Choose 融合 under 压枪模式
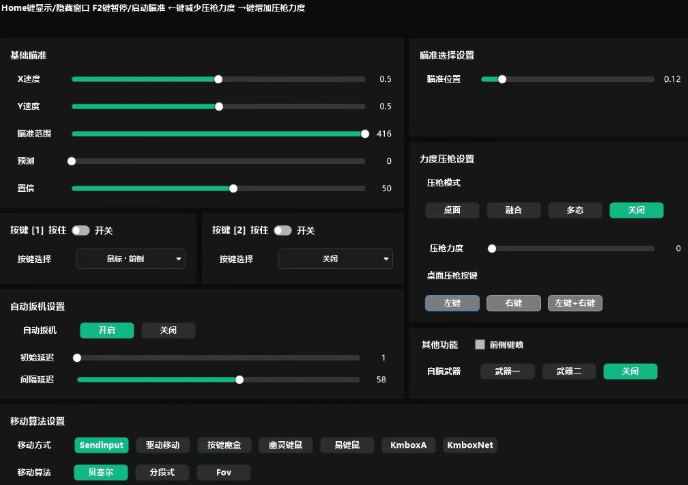The height and width of the screenshot is (485, 688). tap(513, 210)
